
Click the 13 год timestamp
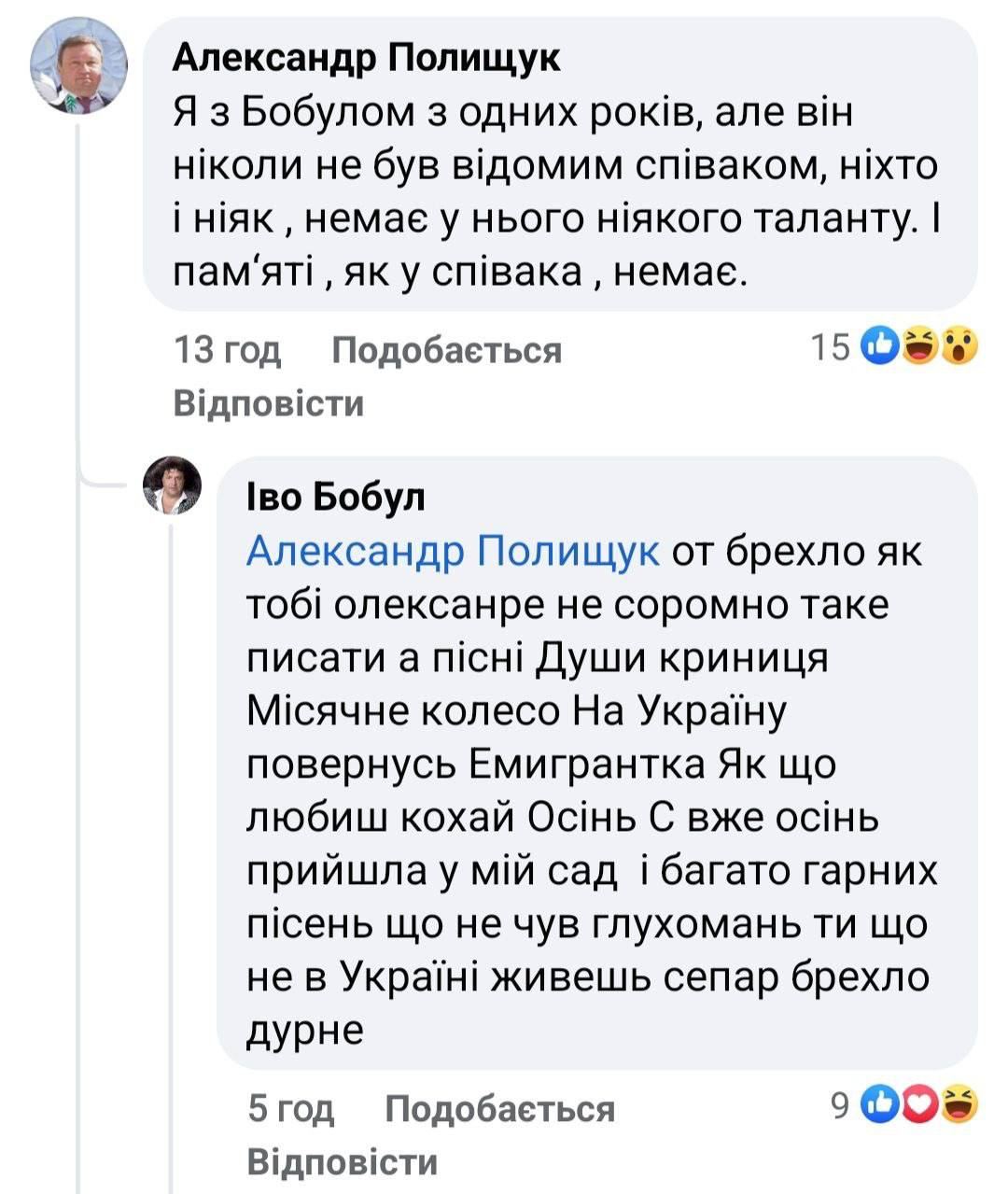(227, 350)
